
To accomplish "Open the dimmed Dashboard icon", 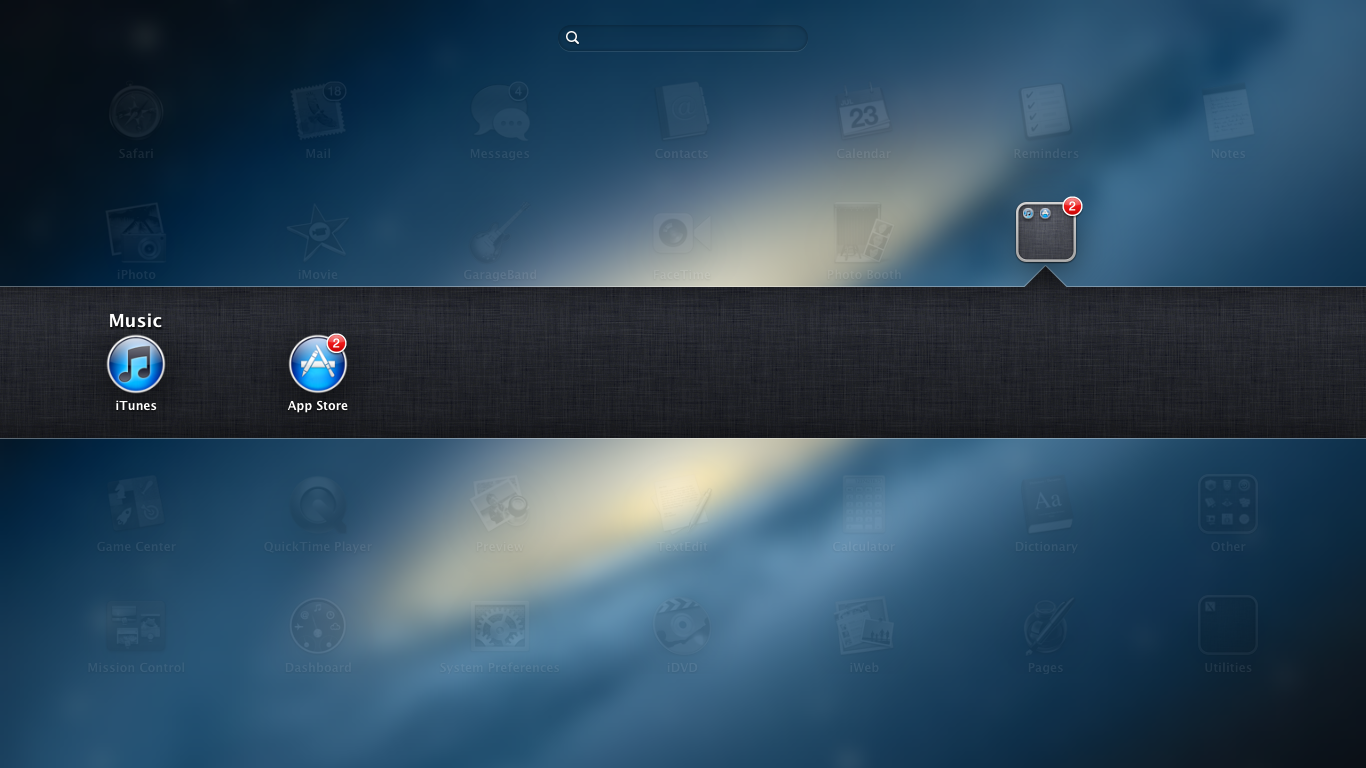I will pos(318,625).
